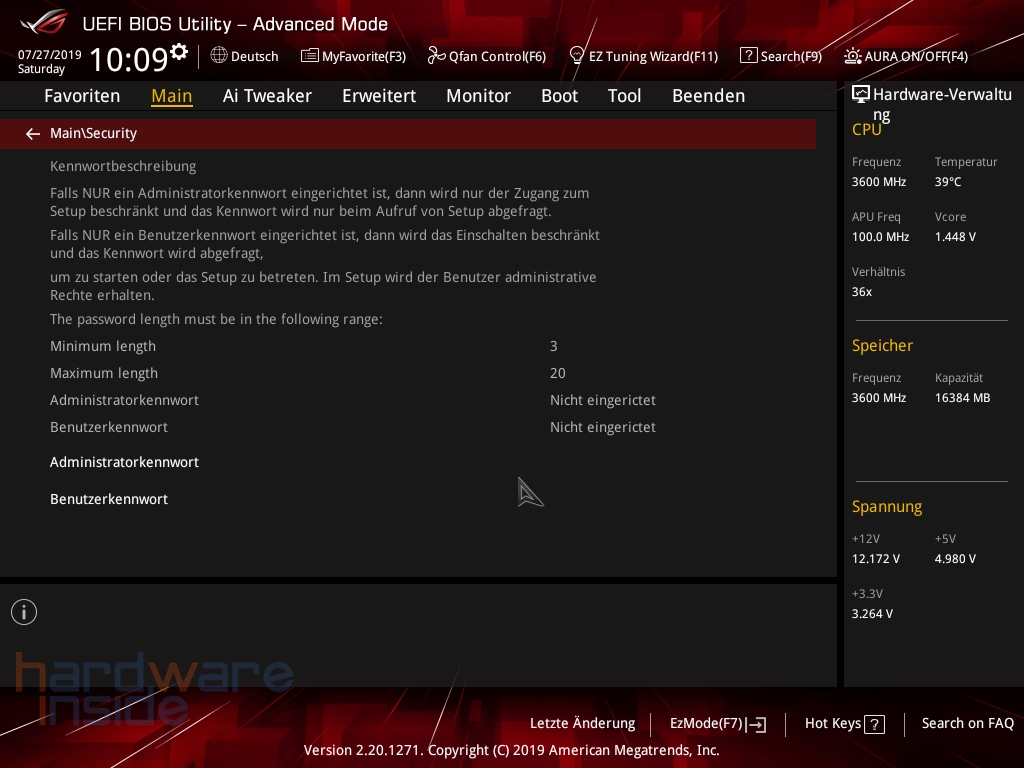Screen dimensions: 1024x768
Task: Set the Benutzerkennwort option
Action: pos(109,500)
